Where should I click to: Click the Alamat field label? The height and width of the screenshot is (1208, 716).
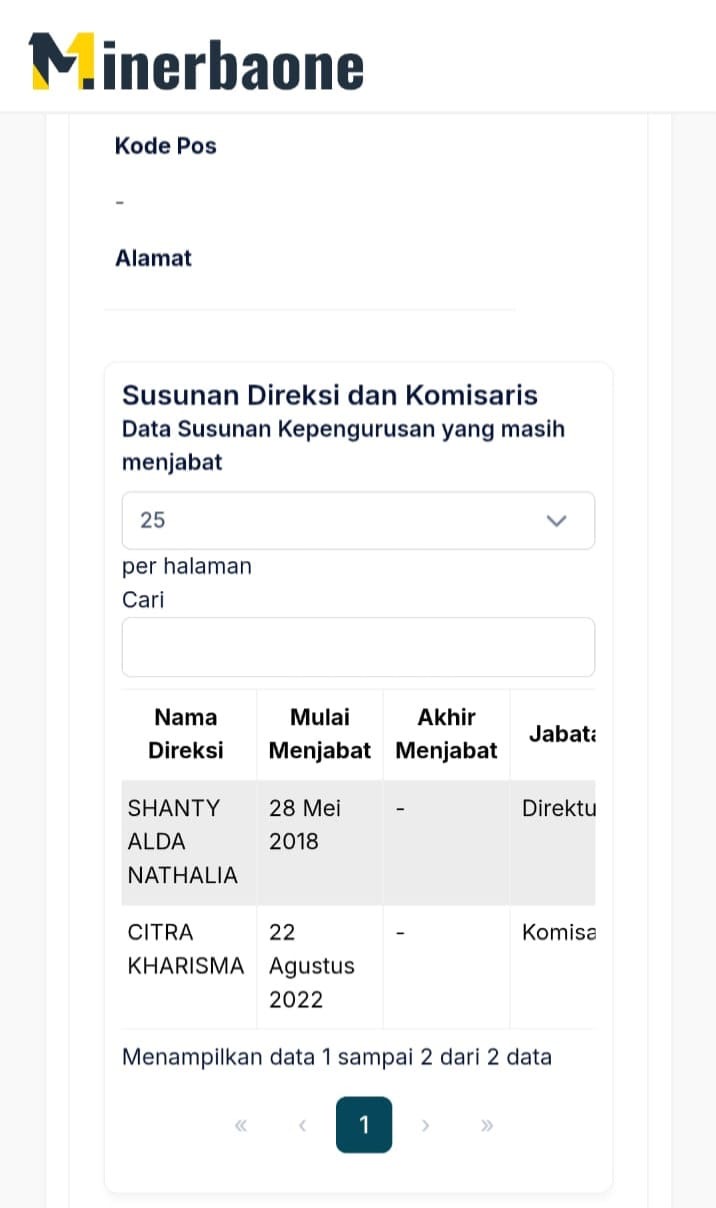(x=153, y=258)
